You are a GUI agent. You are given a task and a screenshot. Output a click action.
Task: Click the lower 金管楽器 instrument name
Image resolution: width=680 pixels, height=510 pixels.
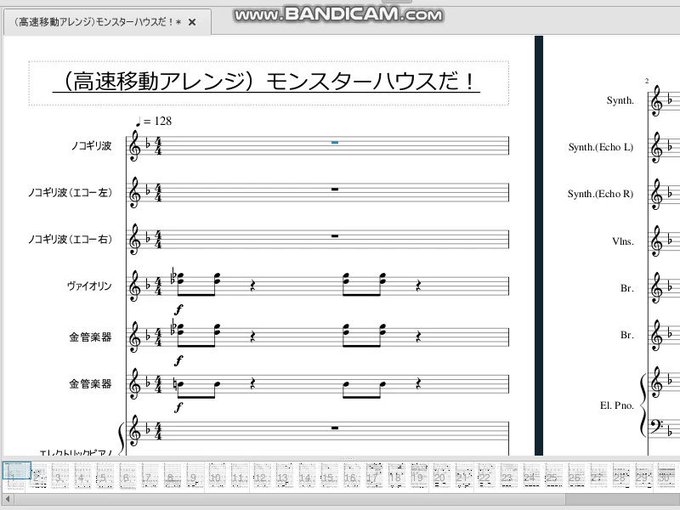90,384
